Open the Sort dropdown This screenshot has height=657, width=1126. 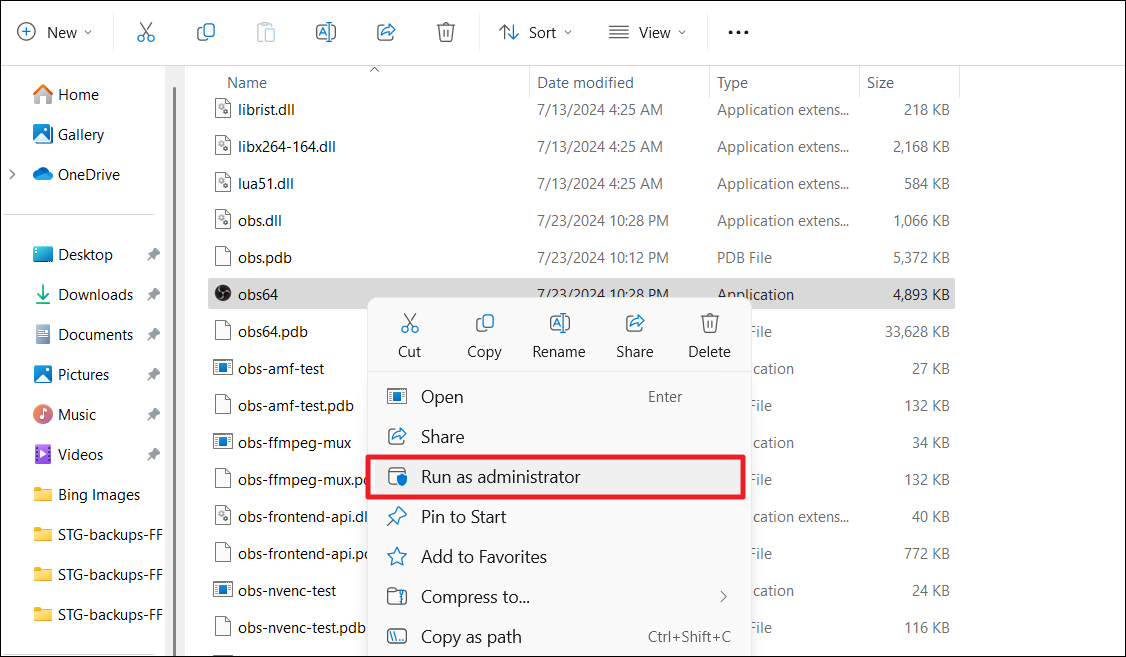pyautogui.click(x=536, y=32)
